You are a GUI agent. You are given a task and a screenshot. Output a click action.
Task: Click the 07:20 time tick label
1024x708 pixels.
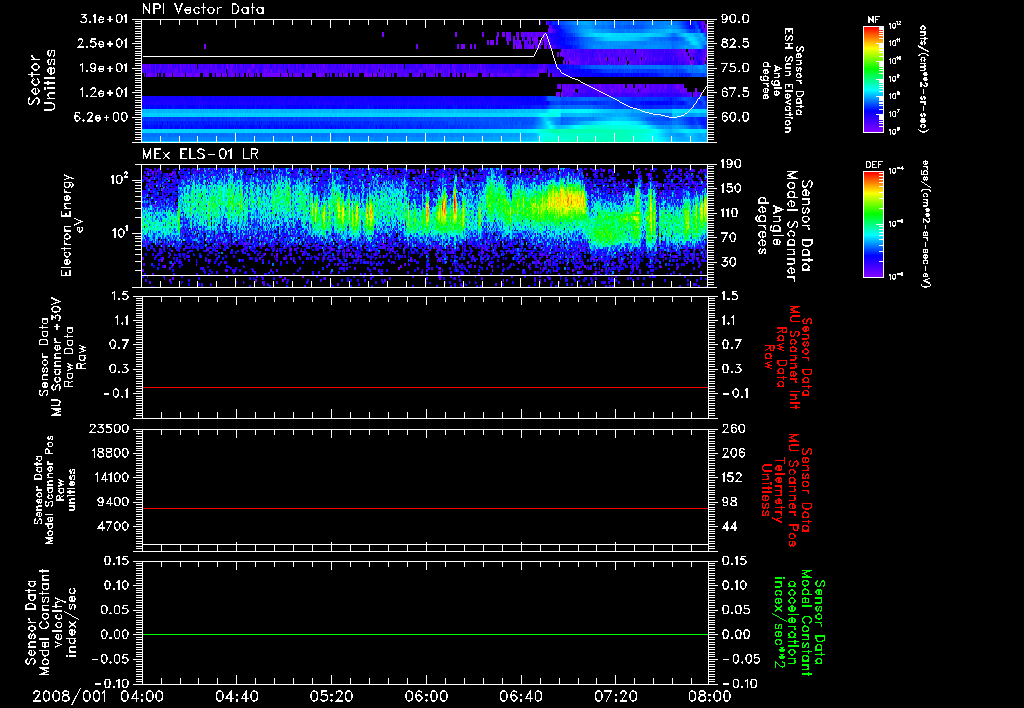coord(616,696)
